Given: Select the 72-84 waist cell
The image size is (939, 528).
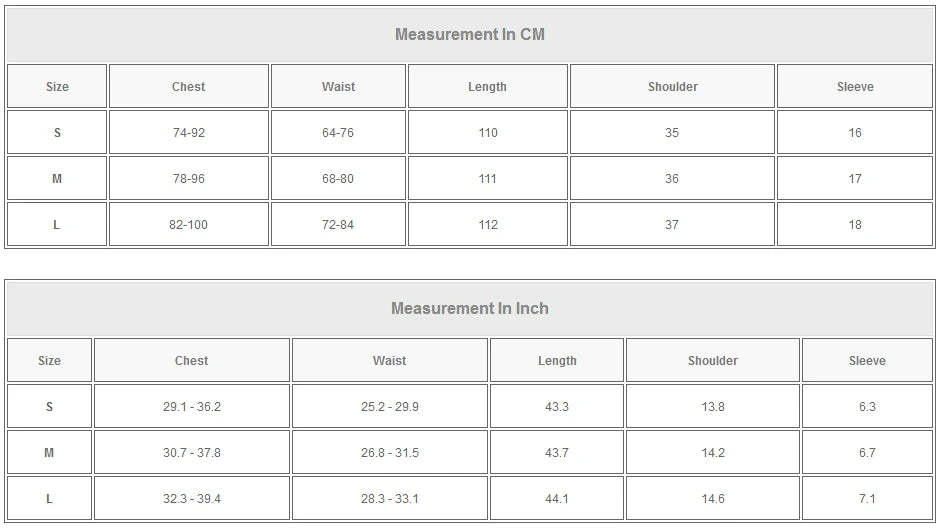Looking at the screenshot, I should [338, 225].
